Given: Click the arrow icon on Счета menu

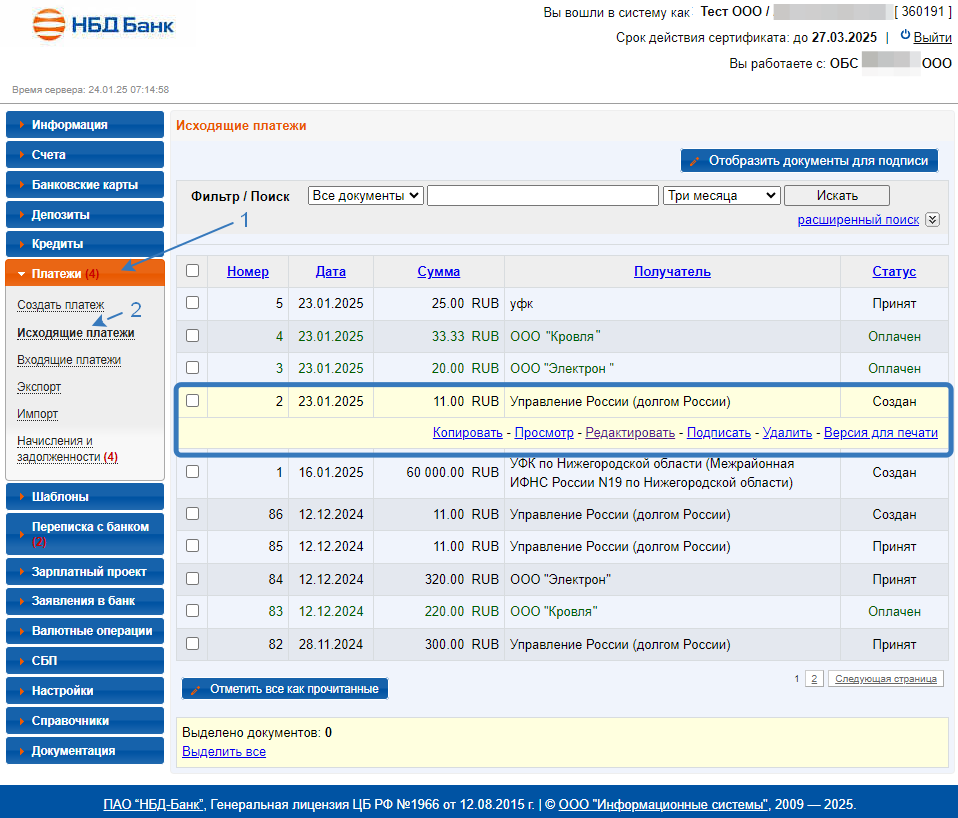Looking at the screenshot, I should tap(21, 155).
